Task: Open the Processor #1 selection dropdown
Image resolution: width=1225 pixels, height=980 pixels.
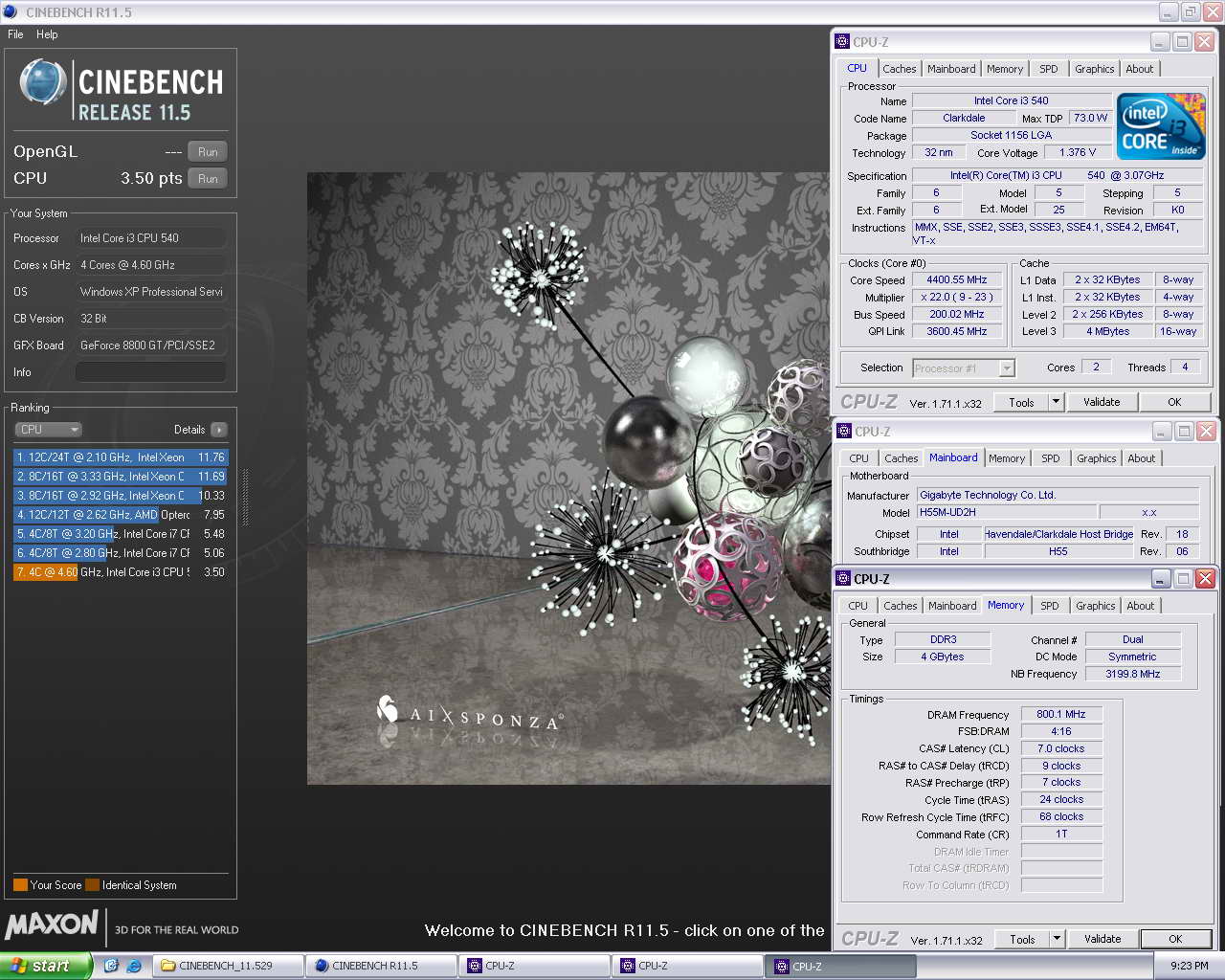Action: 963,368
